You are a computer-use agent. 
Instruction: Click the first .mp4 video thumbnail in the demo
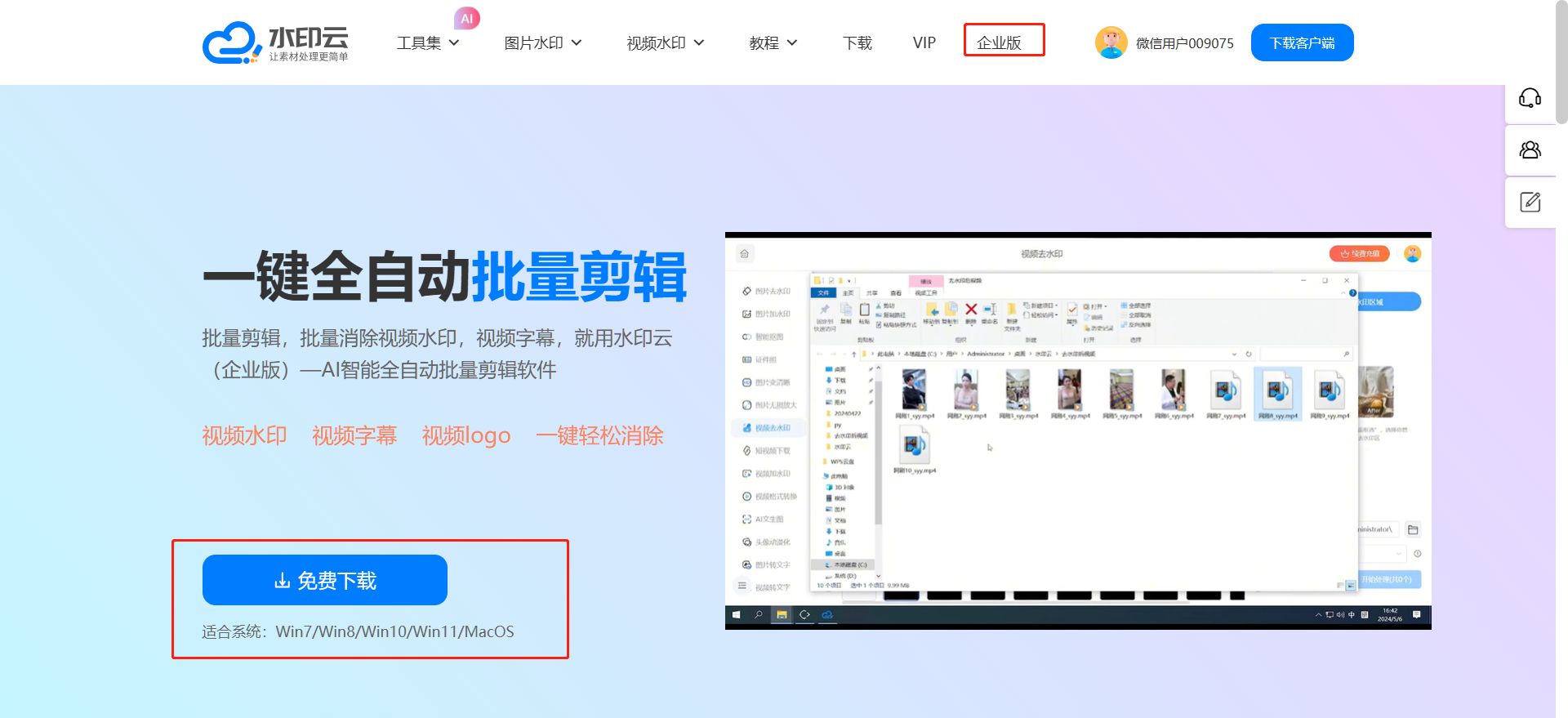tap(915, 390)
